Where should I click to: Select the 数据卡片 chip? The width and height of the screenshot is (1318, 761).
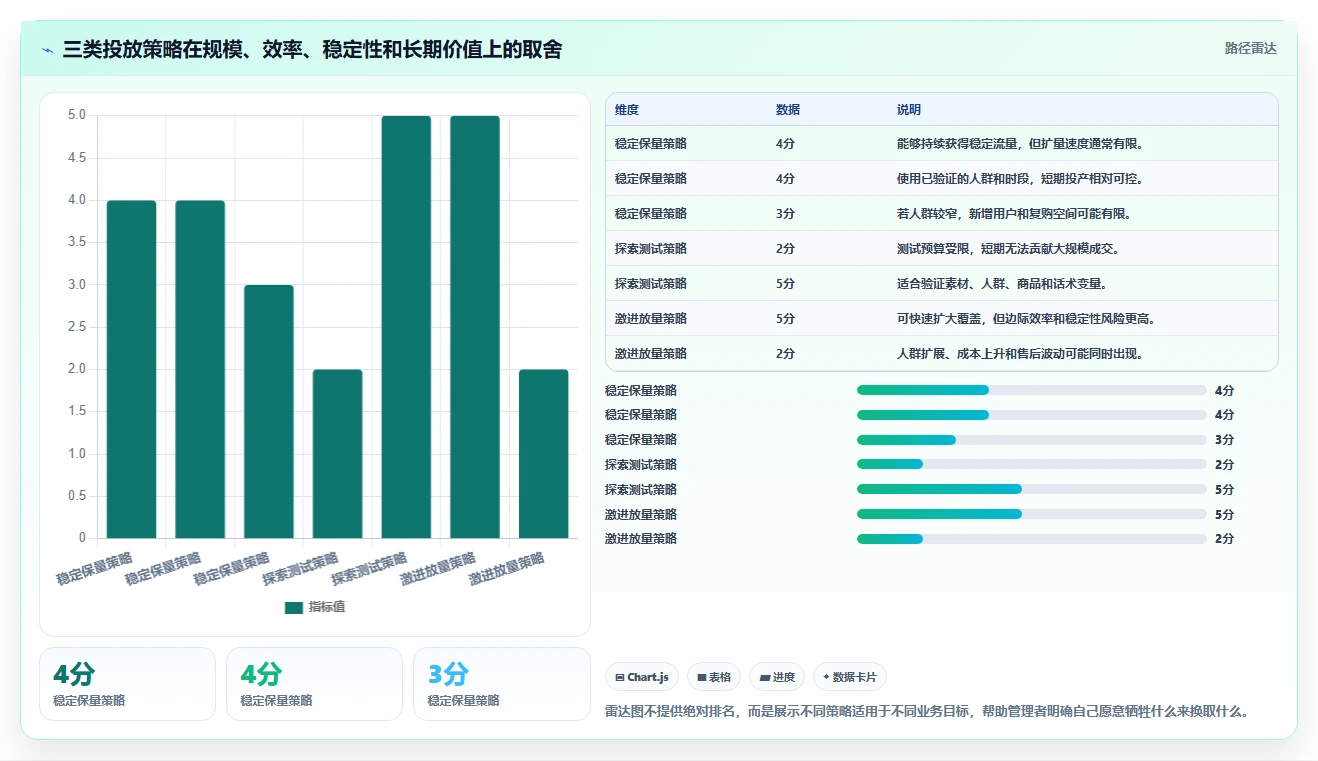click(x=849, y=677)
